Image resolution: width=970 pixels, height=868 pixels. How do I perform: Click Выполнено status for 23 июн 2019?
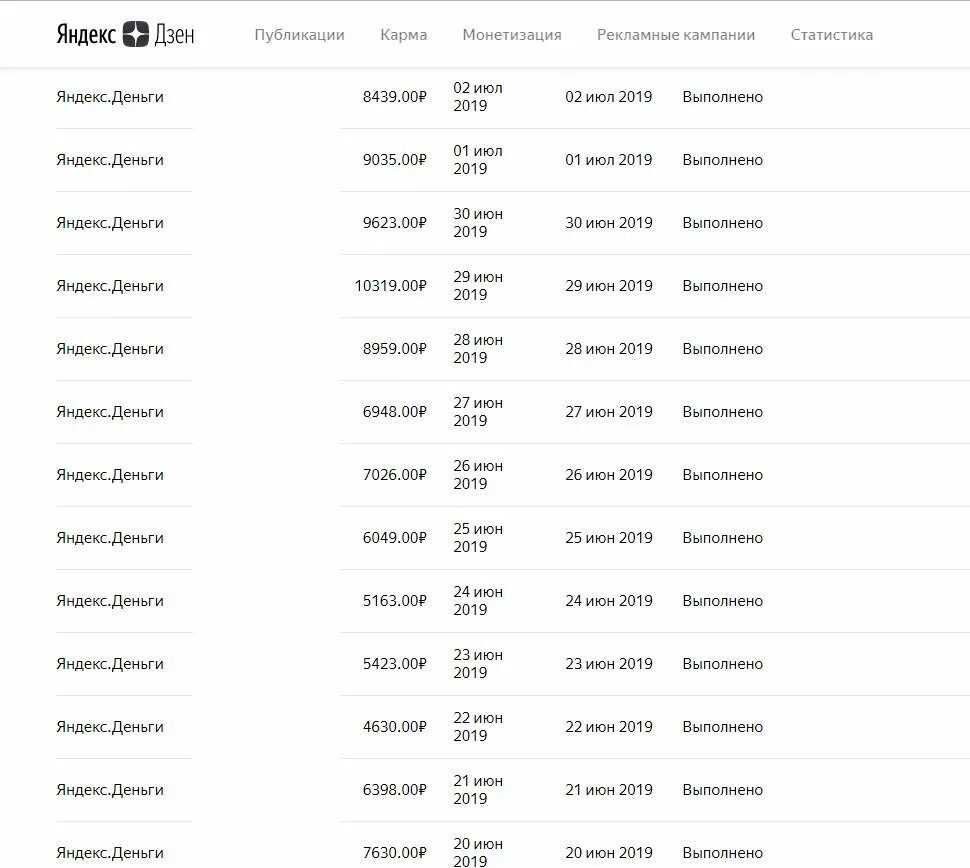point(723,664)
